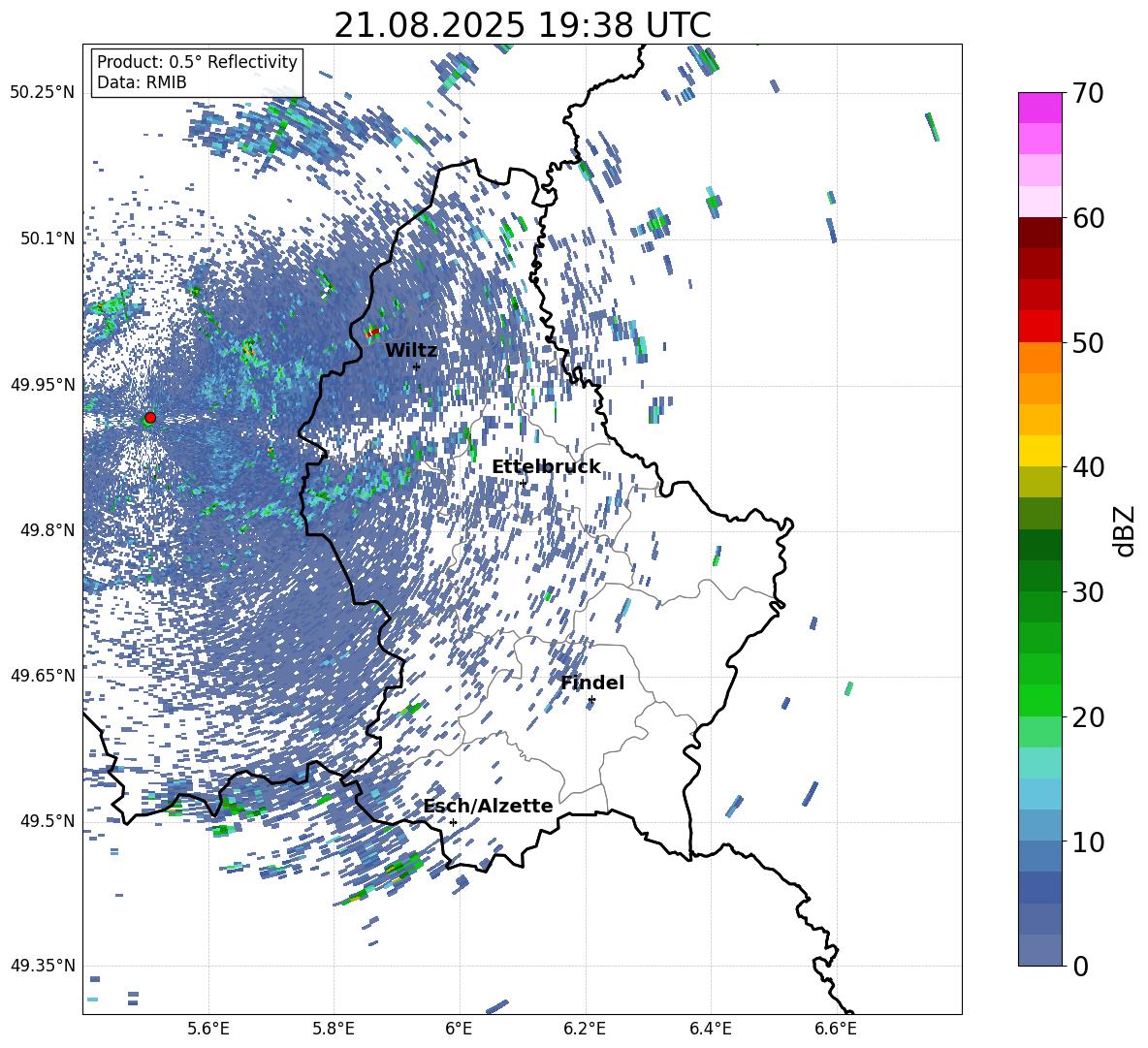This screenshot has height=1048, width=1148.
Task: Click the cross marker below Wiltz
Action: [417, 367]
